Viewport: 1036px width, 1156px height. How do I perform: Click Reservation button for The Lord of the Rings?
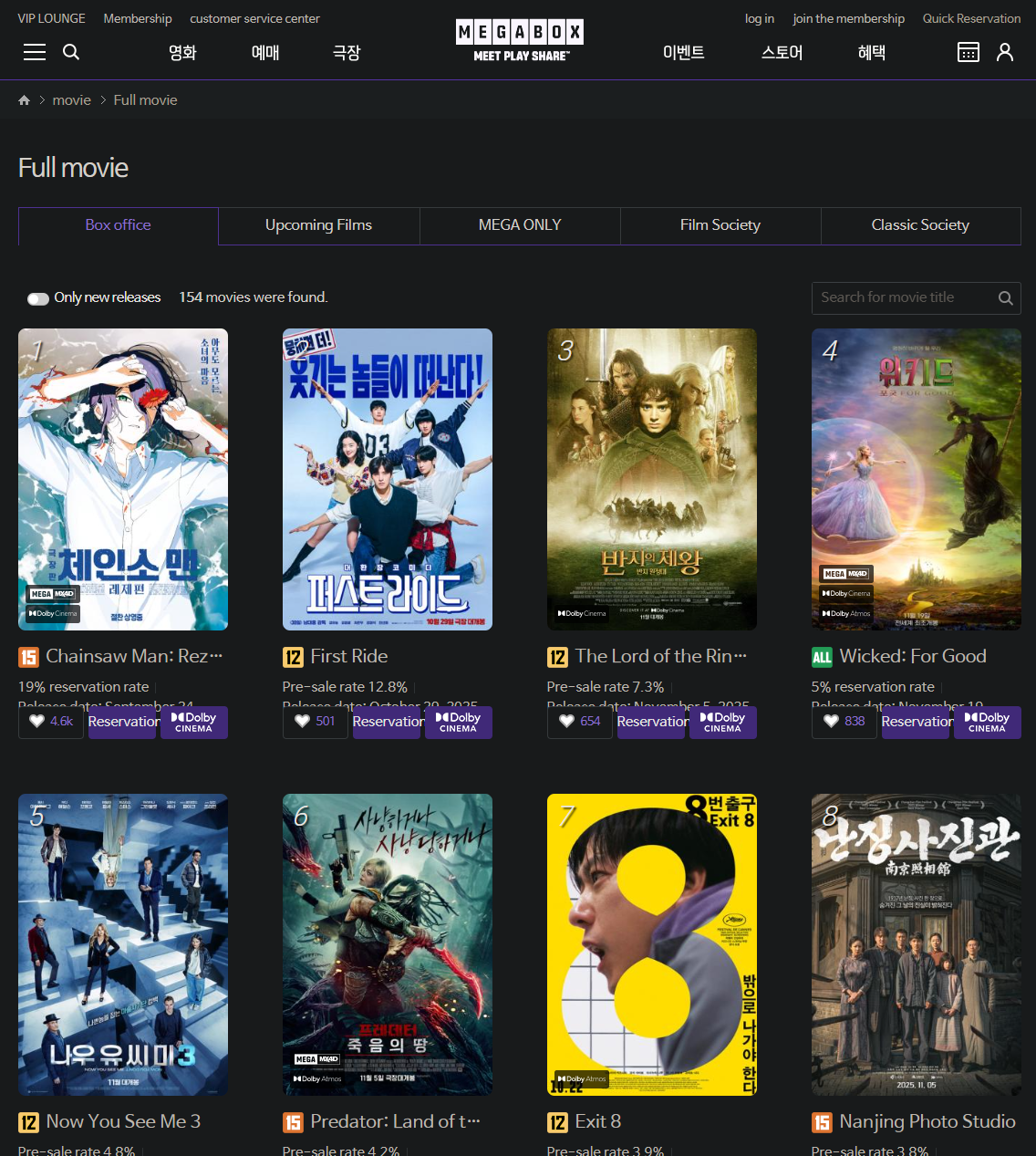(652, 723)
